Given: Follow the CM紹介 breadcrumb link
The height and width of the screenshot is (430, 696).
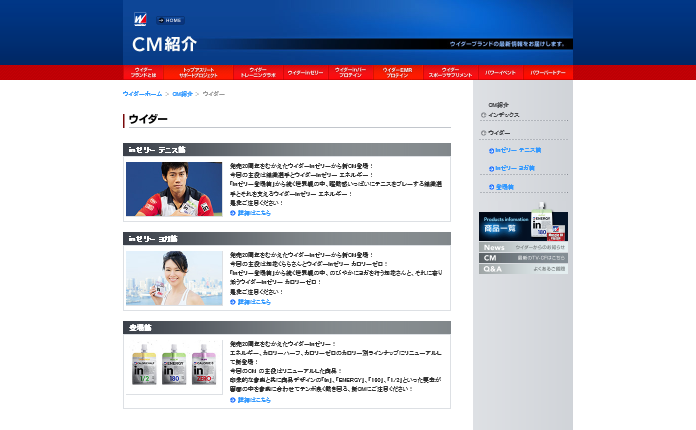Looking at the screenshot, I should pyautogui.click(x=182, y=94).
